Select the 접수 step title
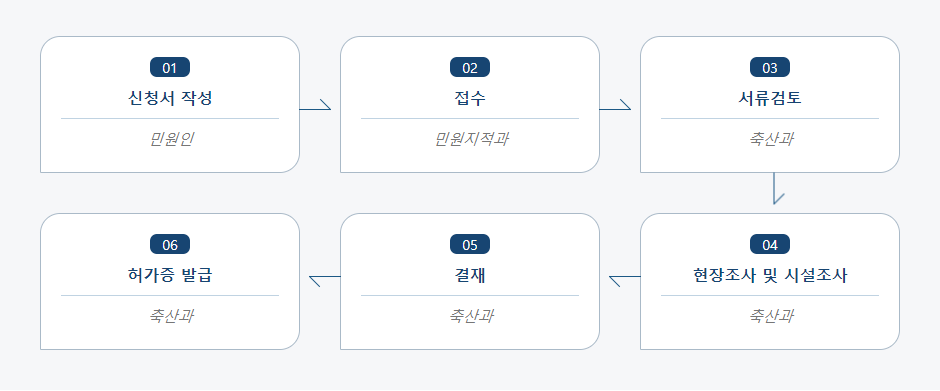Screen dimensions: 940x391 470,98
